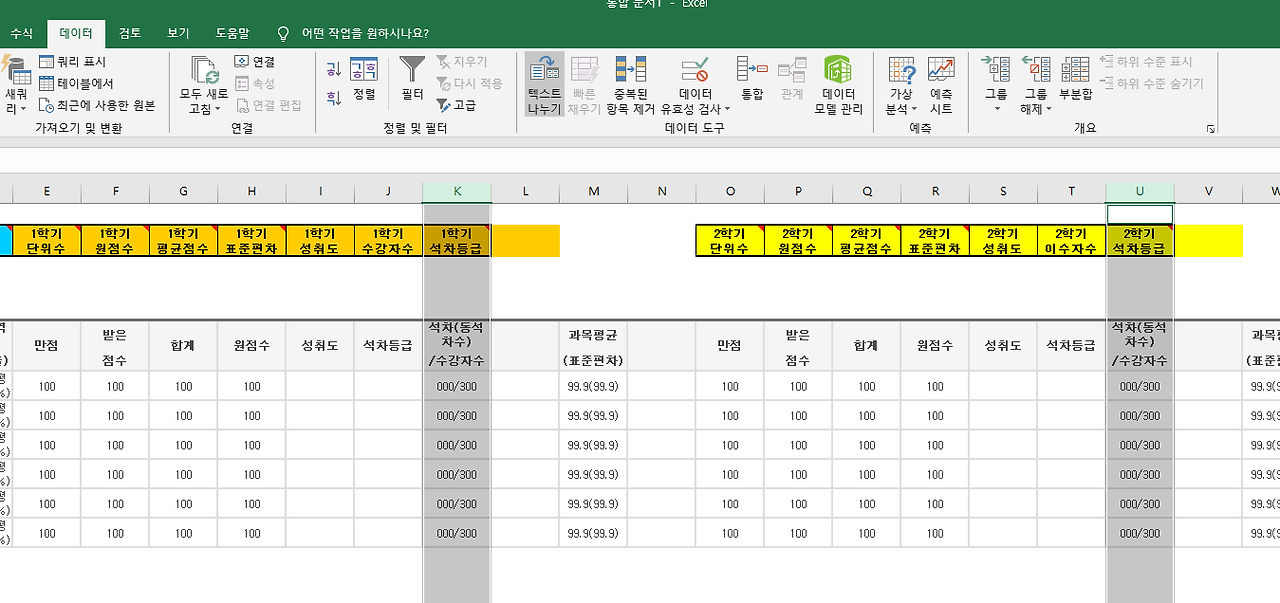The image size is (1280, 603).
Task: Click the 과목평균 (표준편차) cell in column M
Action: pyautogui.click(x=593, y=346)
